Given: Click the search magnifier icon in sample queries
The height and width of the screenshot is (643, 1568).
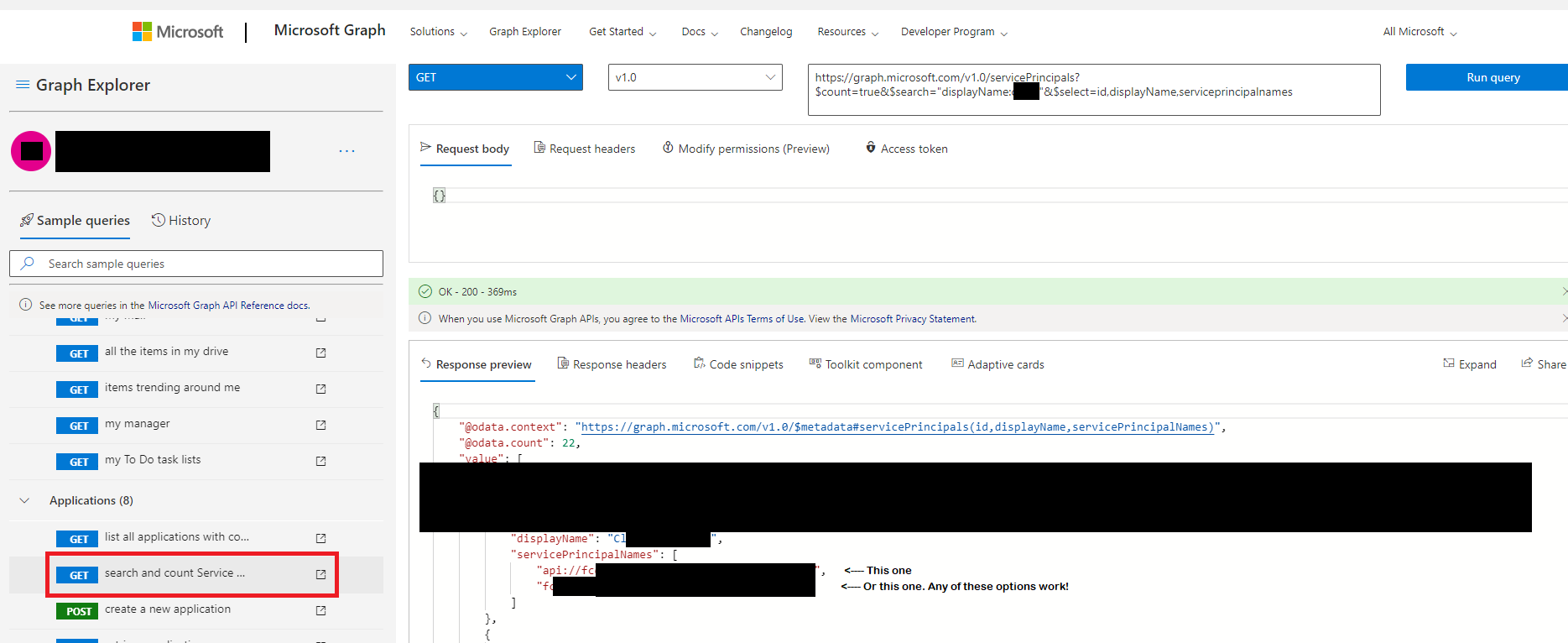Looking at the screenshot, I should 28,264.
